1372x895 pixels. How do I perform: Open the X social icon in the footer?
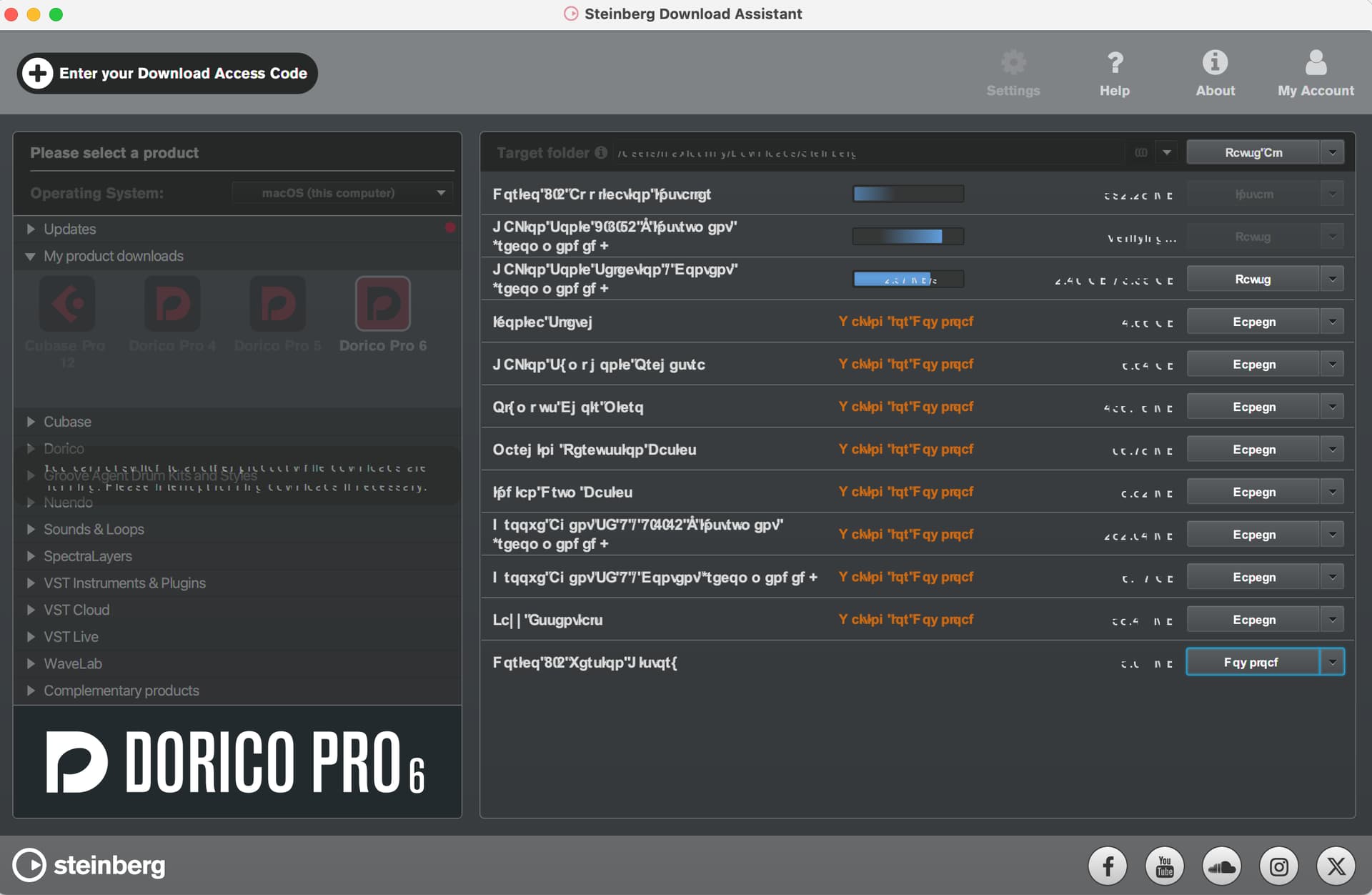(x=1336, y=866)
